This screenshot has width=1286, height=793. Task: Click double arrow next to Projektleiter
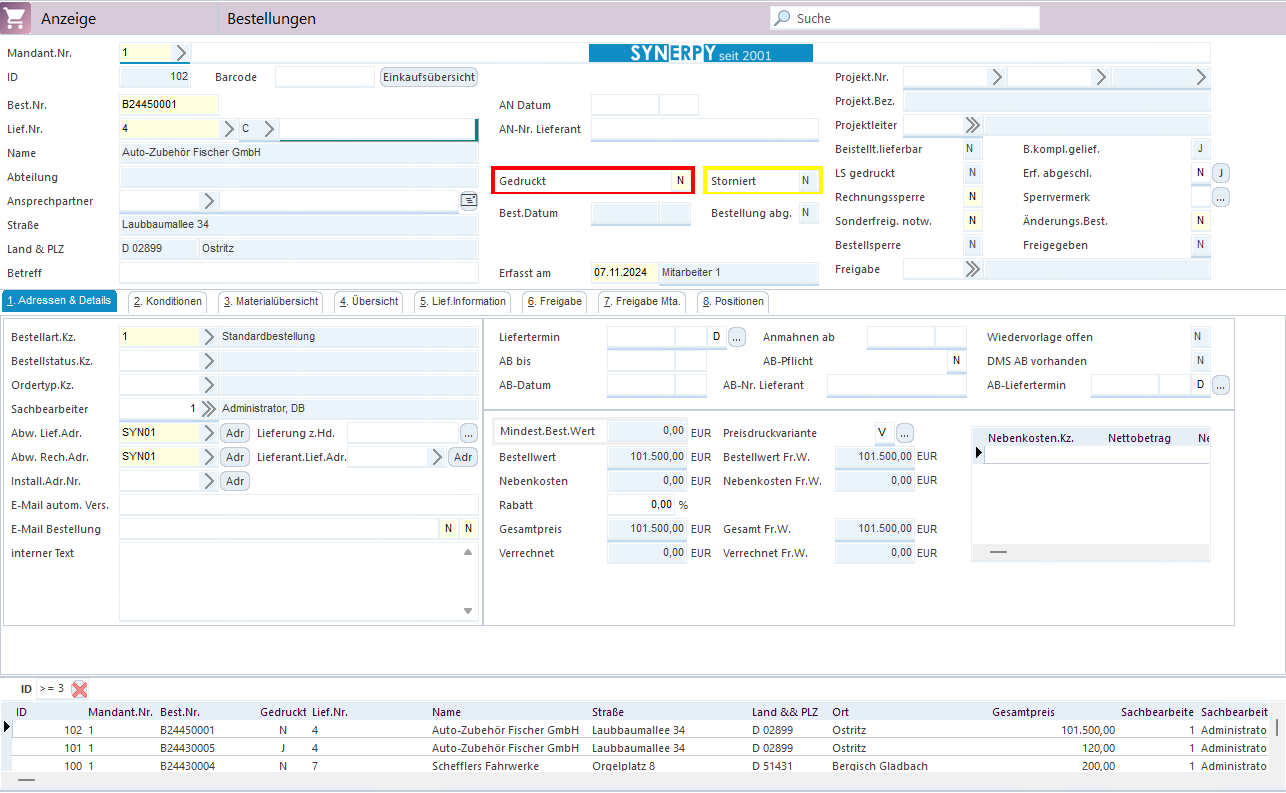972,125
